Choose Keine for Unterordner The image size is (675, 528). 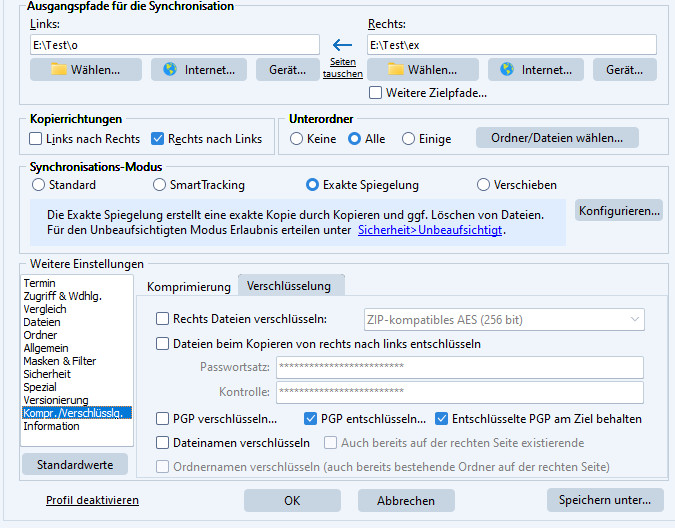coord(297,139)
